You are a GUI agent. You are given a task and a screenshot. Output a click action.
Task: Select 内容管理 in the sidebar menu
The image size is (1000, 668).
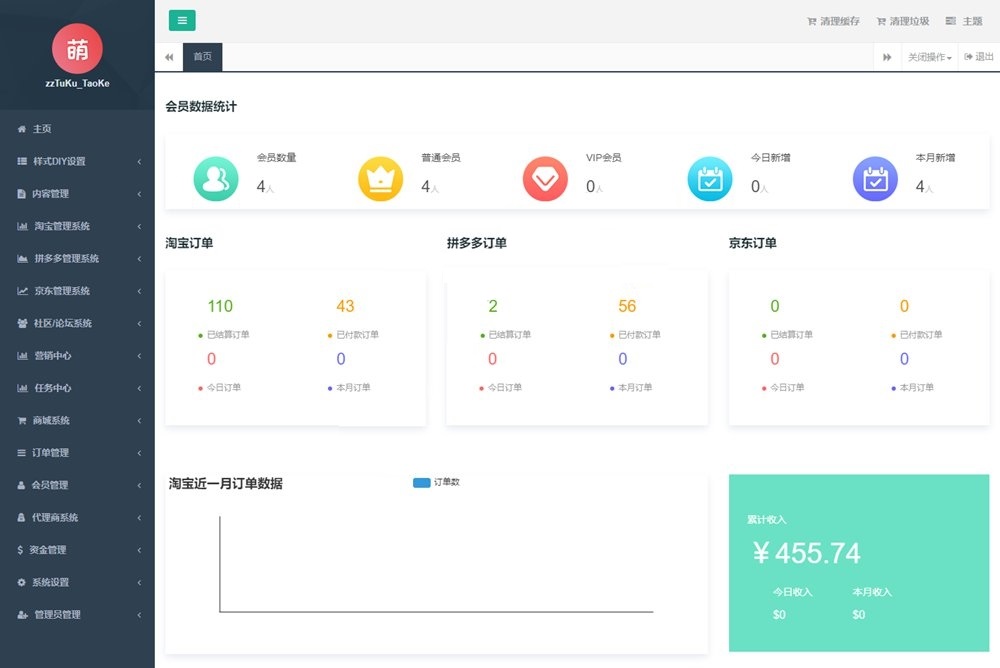[52, 194]
